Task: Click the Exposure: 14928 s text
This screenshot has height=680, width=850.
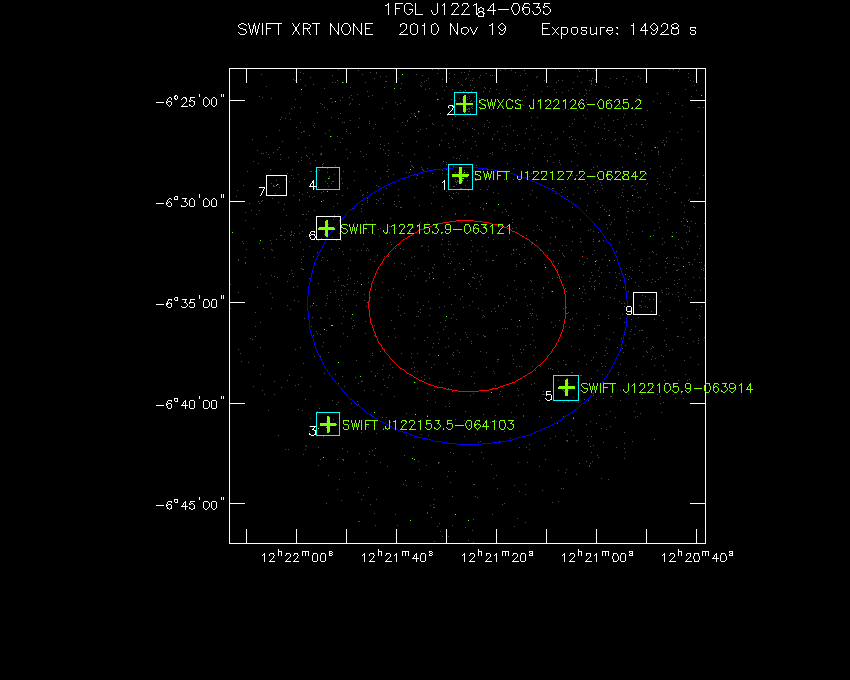Action: click(x=619, y=29)
